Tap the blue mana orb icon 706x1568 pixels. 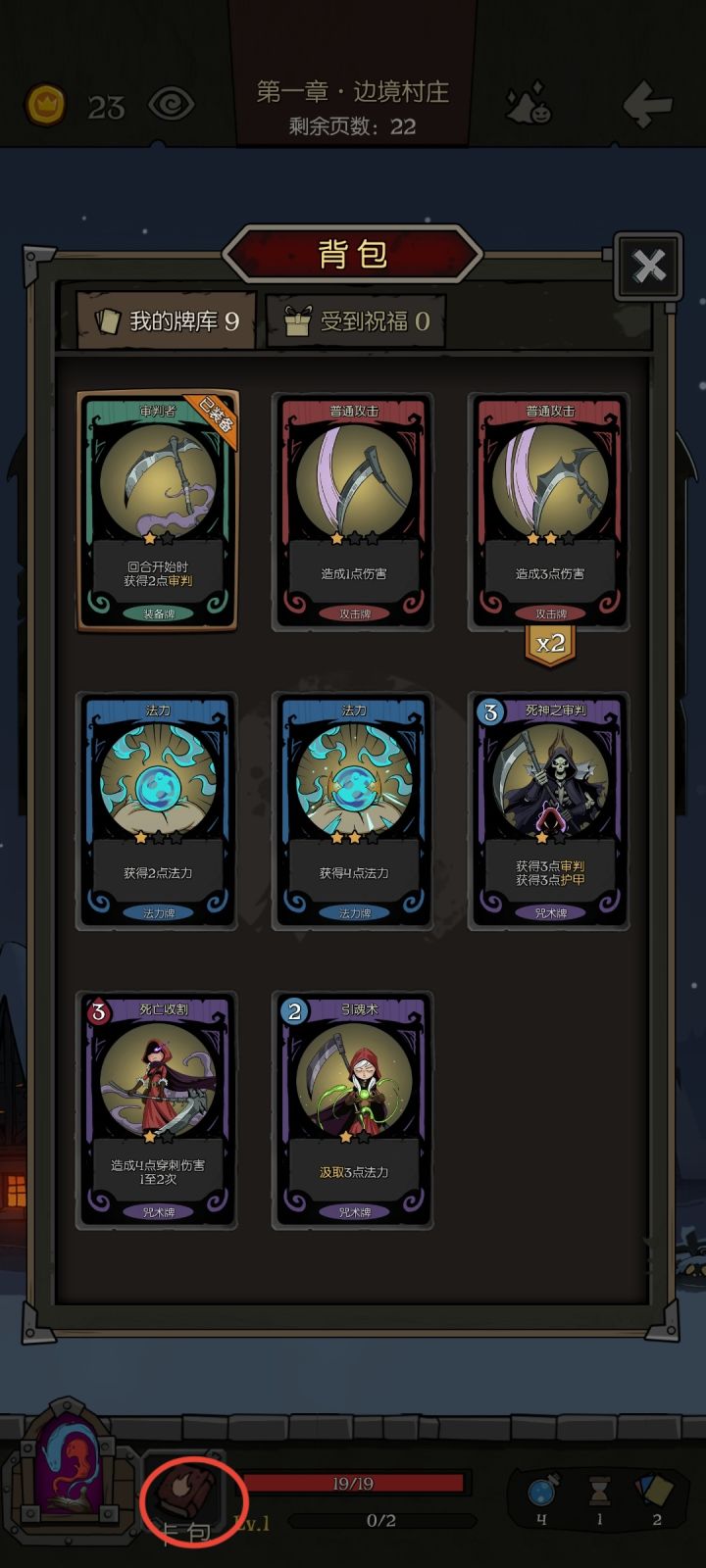541,1493
